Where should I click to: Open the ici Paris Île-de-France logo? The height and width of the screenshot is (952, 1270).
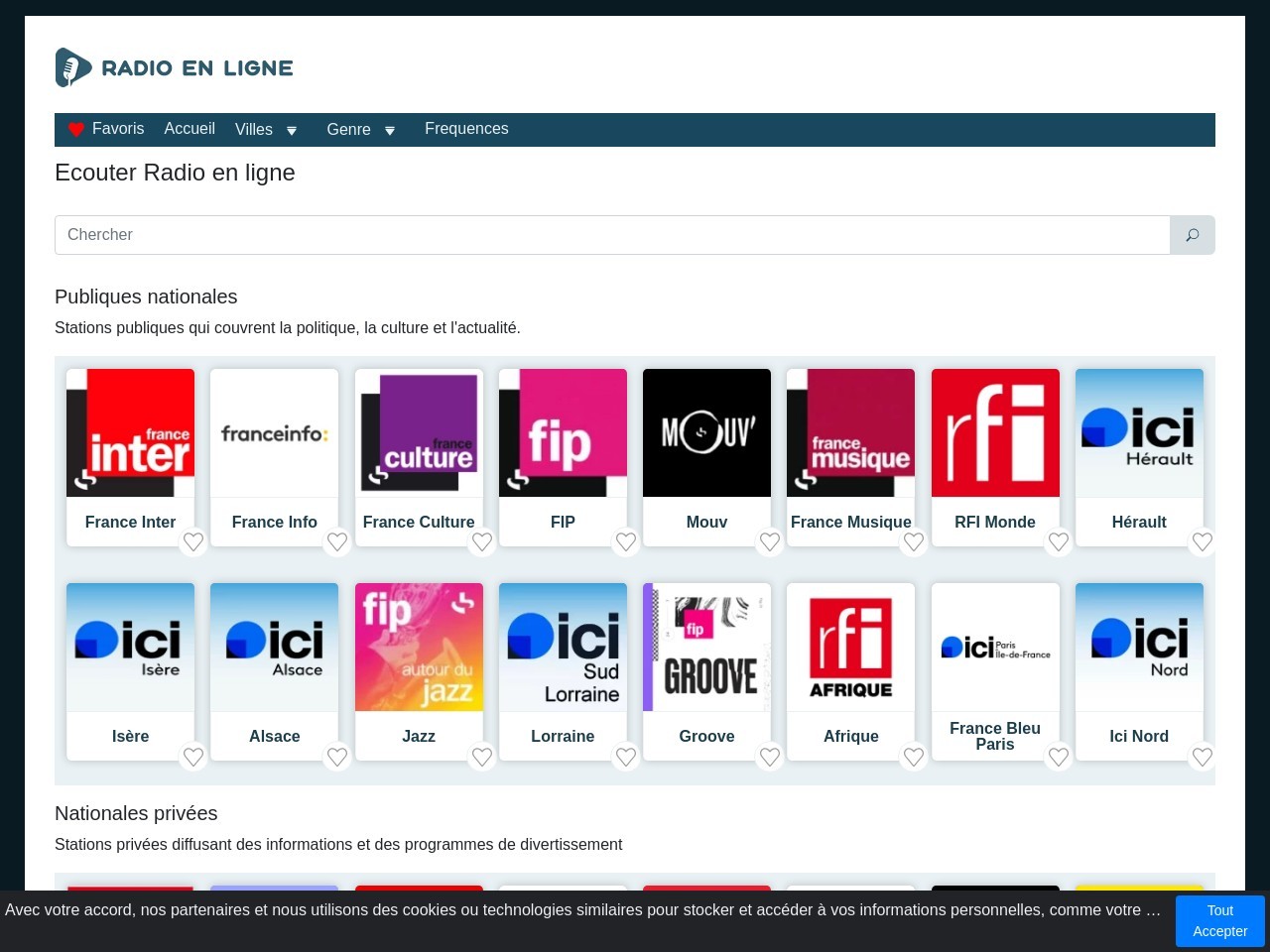coord(995,647)
